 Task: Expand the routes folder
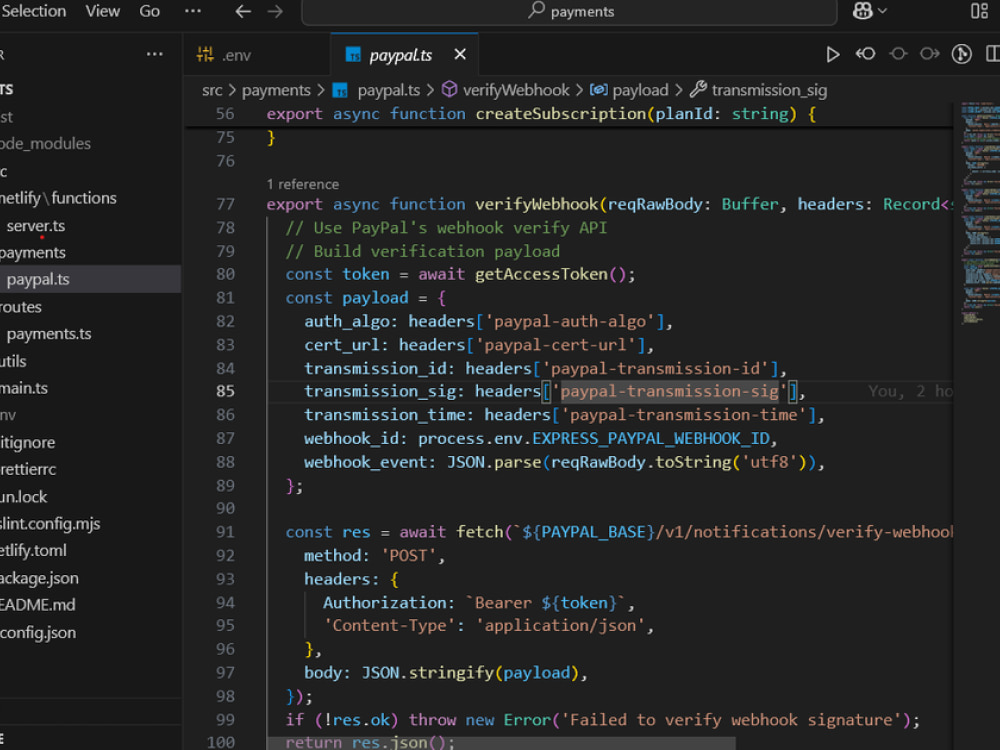click(x=21, y=307)
